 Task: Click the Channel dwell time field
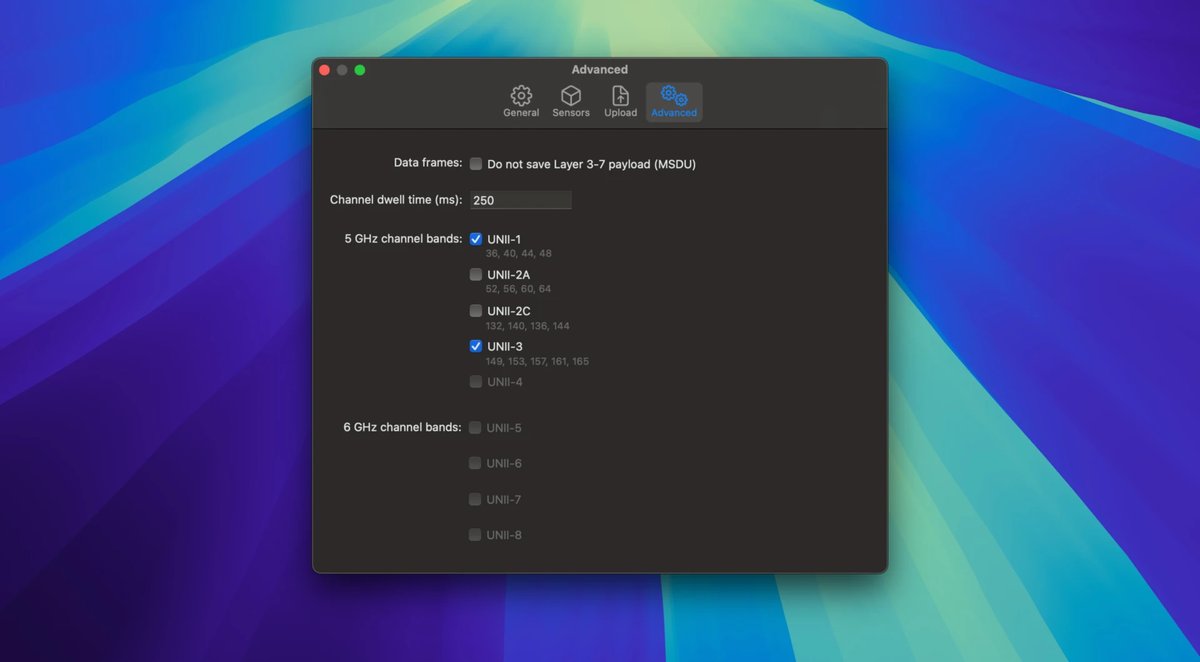pyautogui.click(x=520, y=200)
